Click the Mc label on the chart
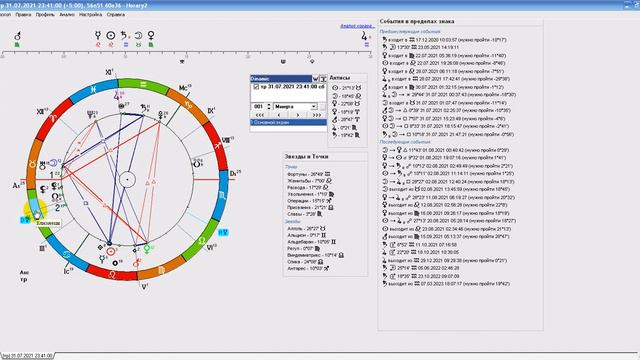640x360 pixels. [x=184, y=88]
